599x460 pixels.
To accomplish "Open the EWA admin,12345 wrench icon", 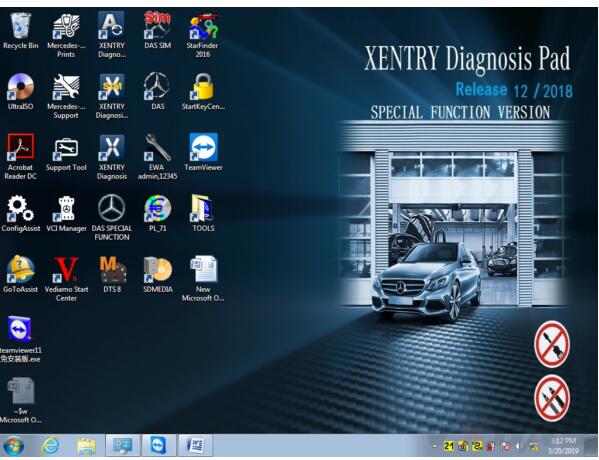I will click(157, 157).
